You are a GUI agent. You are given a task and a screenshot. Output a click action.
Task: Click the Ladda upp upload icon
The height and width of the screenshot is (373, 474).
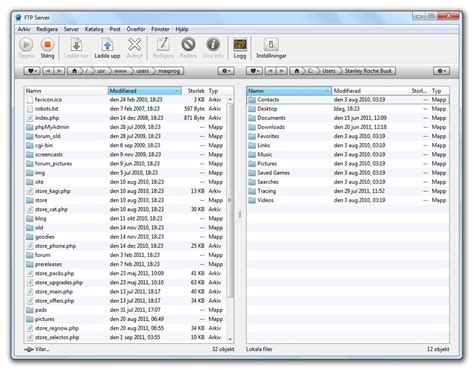coord(107,45)
